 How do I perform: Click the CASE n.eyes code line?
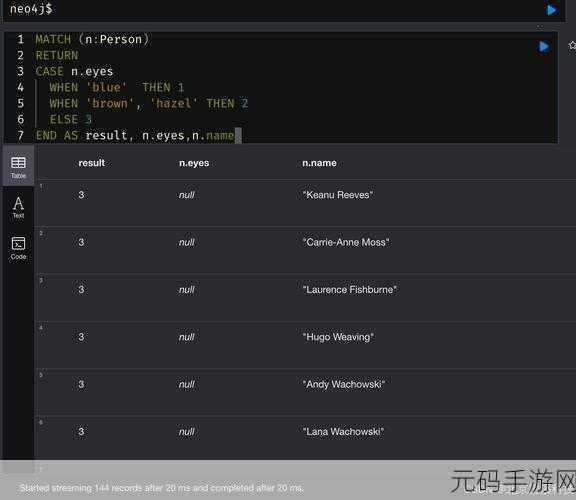click(x=74, y=71)
